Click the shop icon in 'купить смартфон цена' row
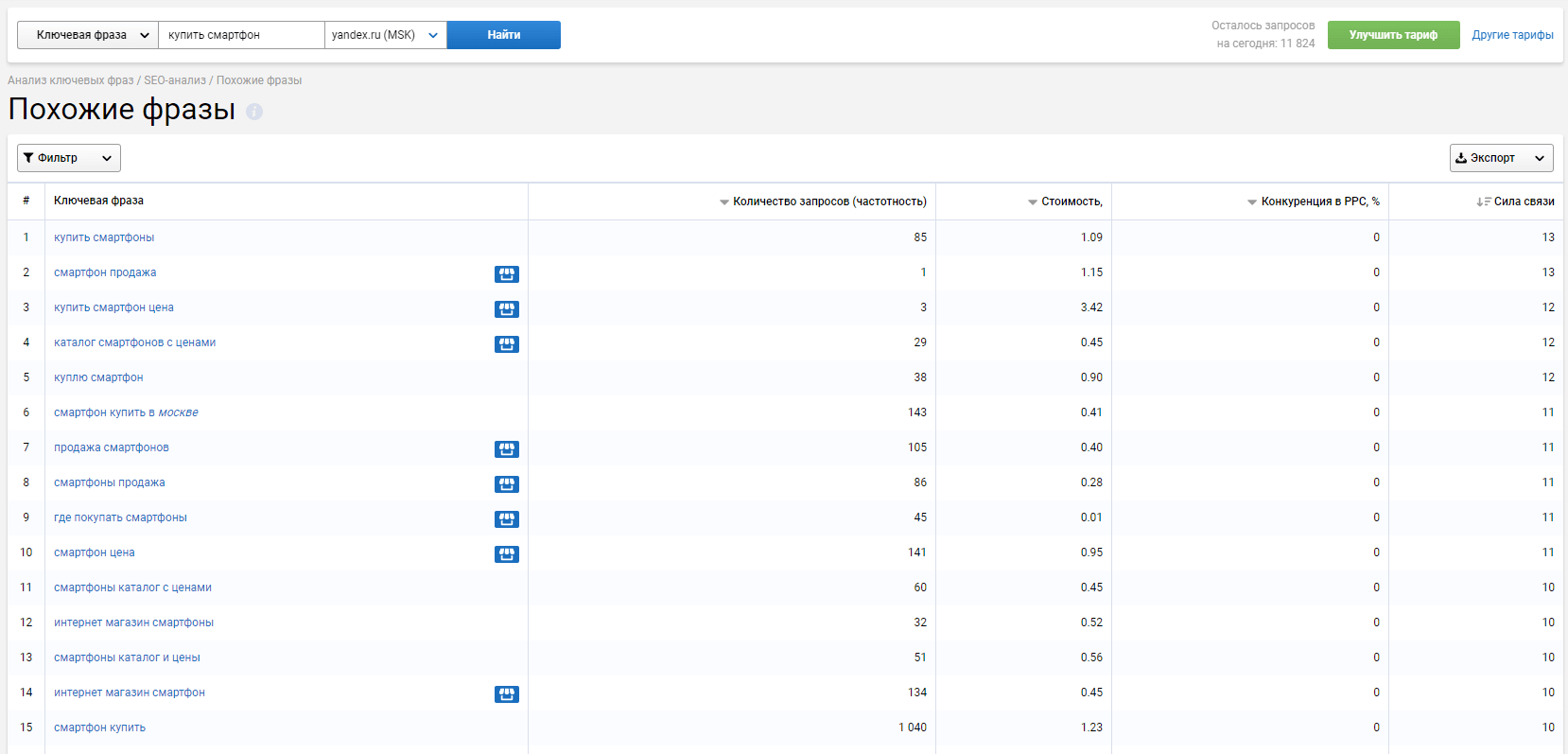This screenshot has height=754, width=1568. (507, 309)
